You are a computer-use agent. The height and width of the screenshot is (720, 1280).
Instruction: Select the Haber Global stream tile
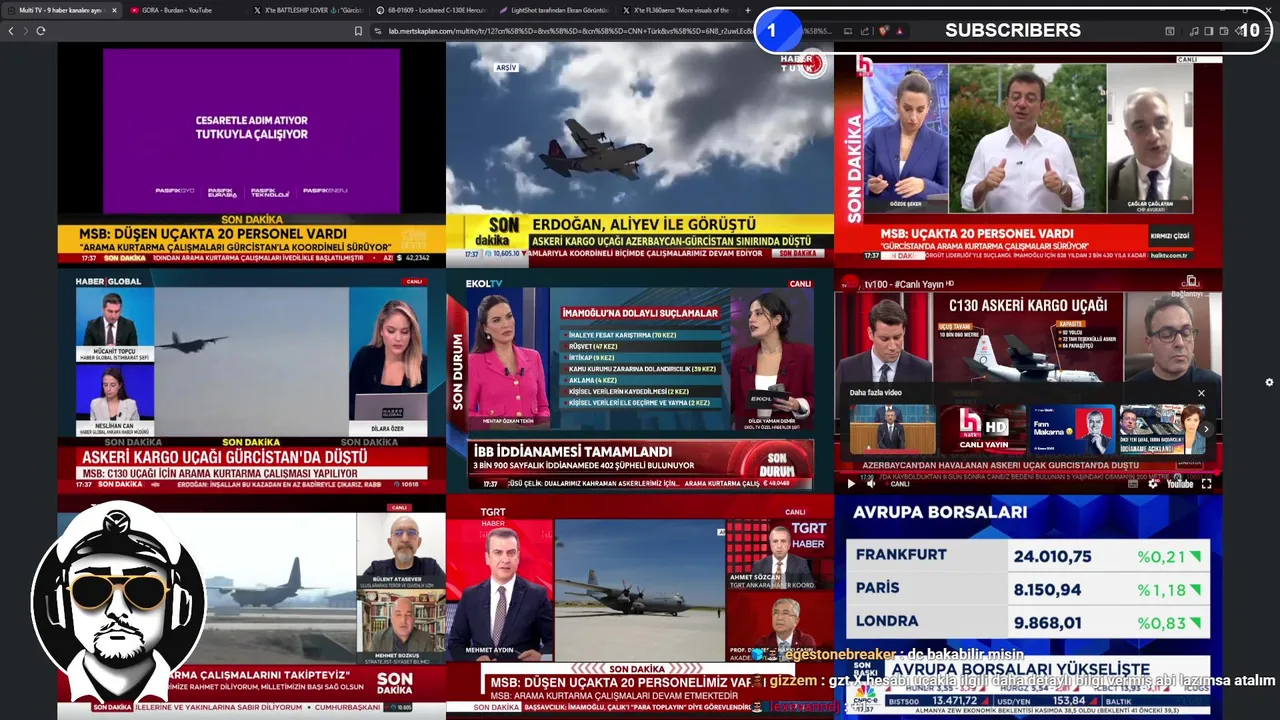pos(251,380)
